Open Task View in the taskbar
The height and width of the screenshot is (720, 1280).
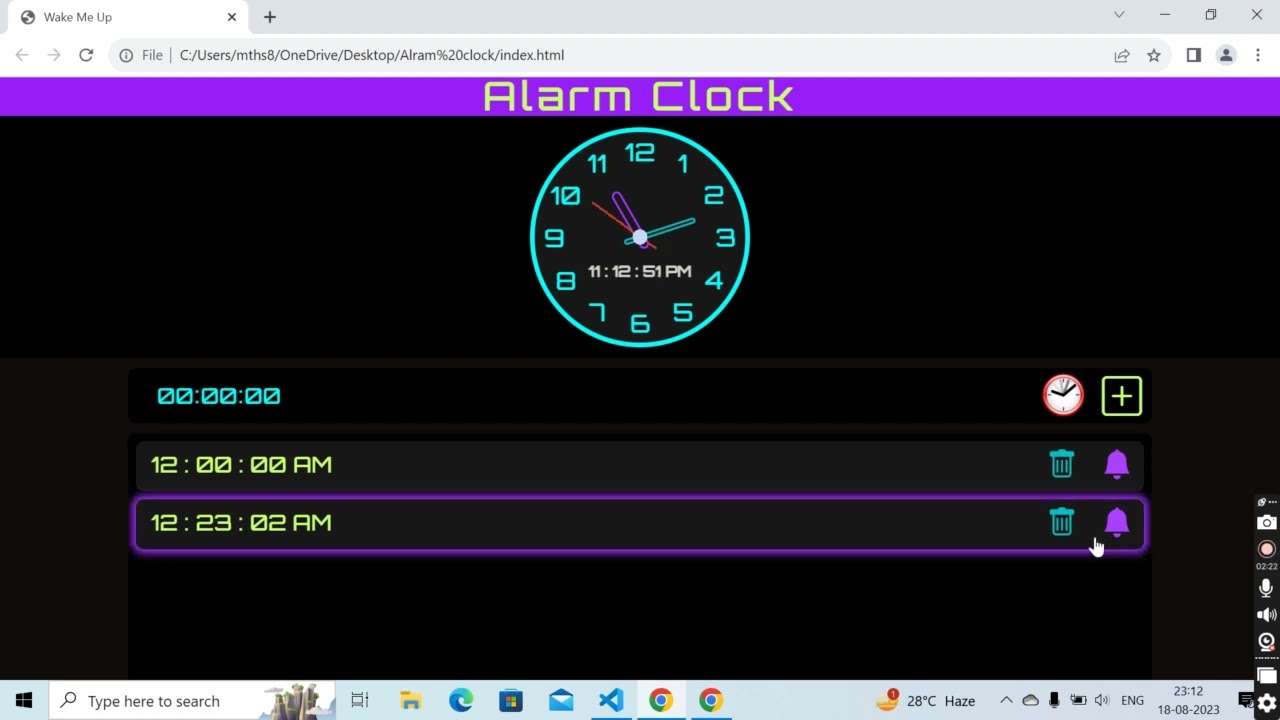[360, 701]
